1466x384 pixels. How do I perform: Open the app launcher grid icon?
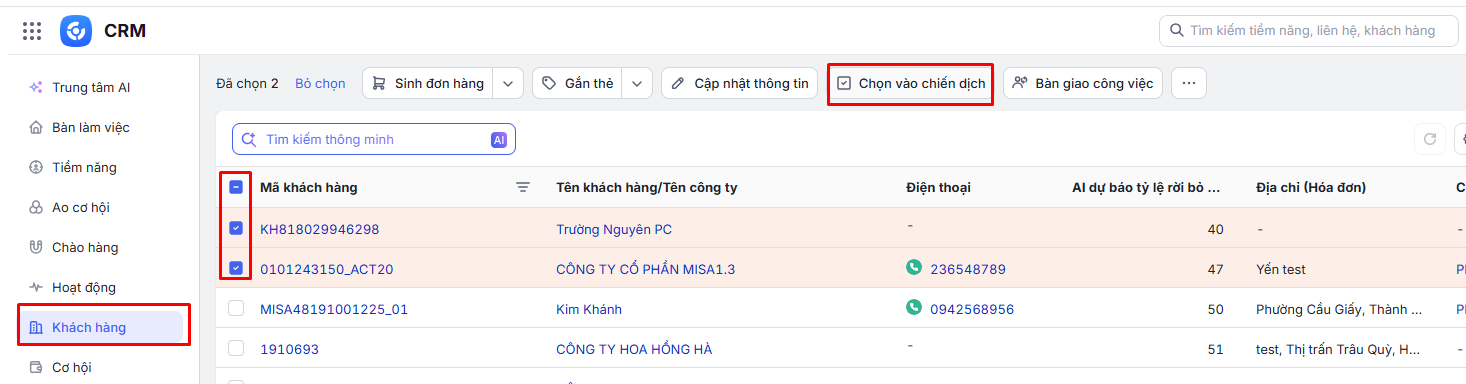32,31
